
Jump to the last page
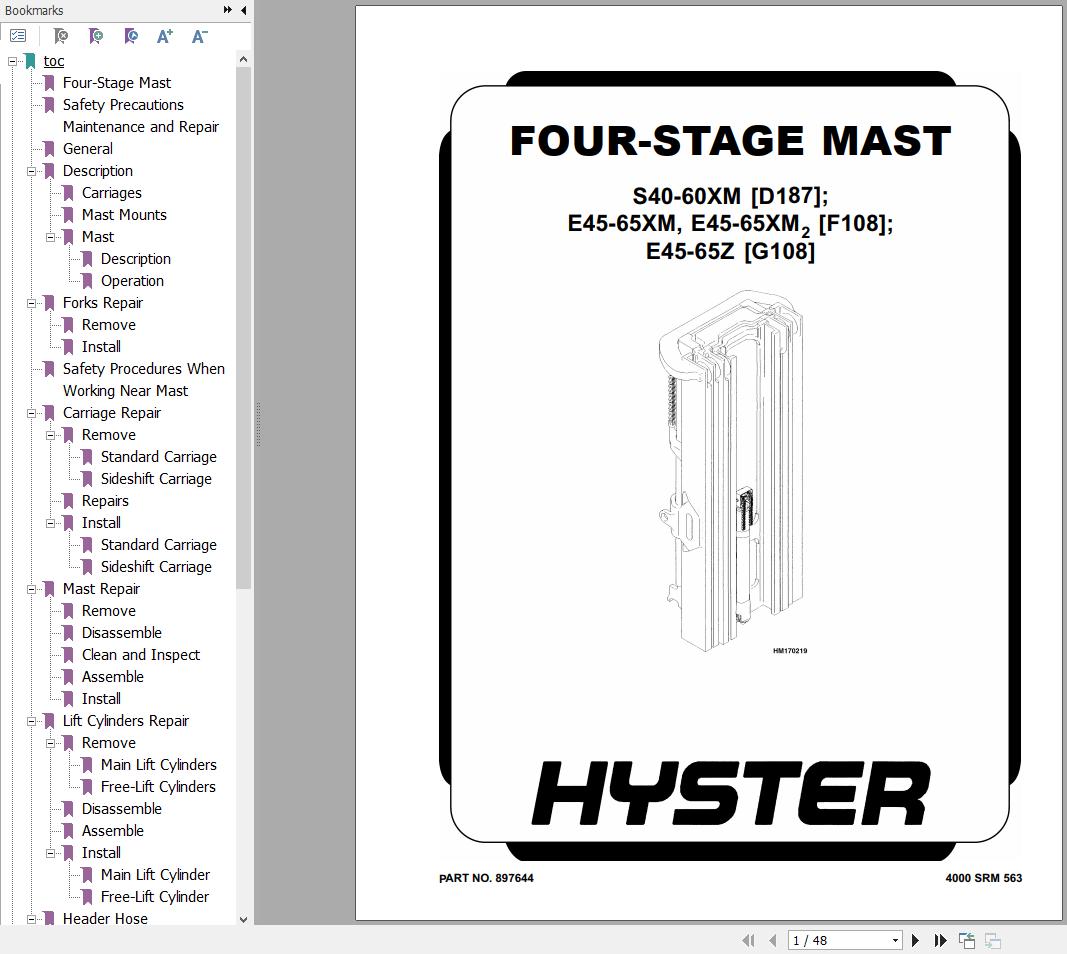click(x=941, y=940)
